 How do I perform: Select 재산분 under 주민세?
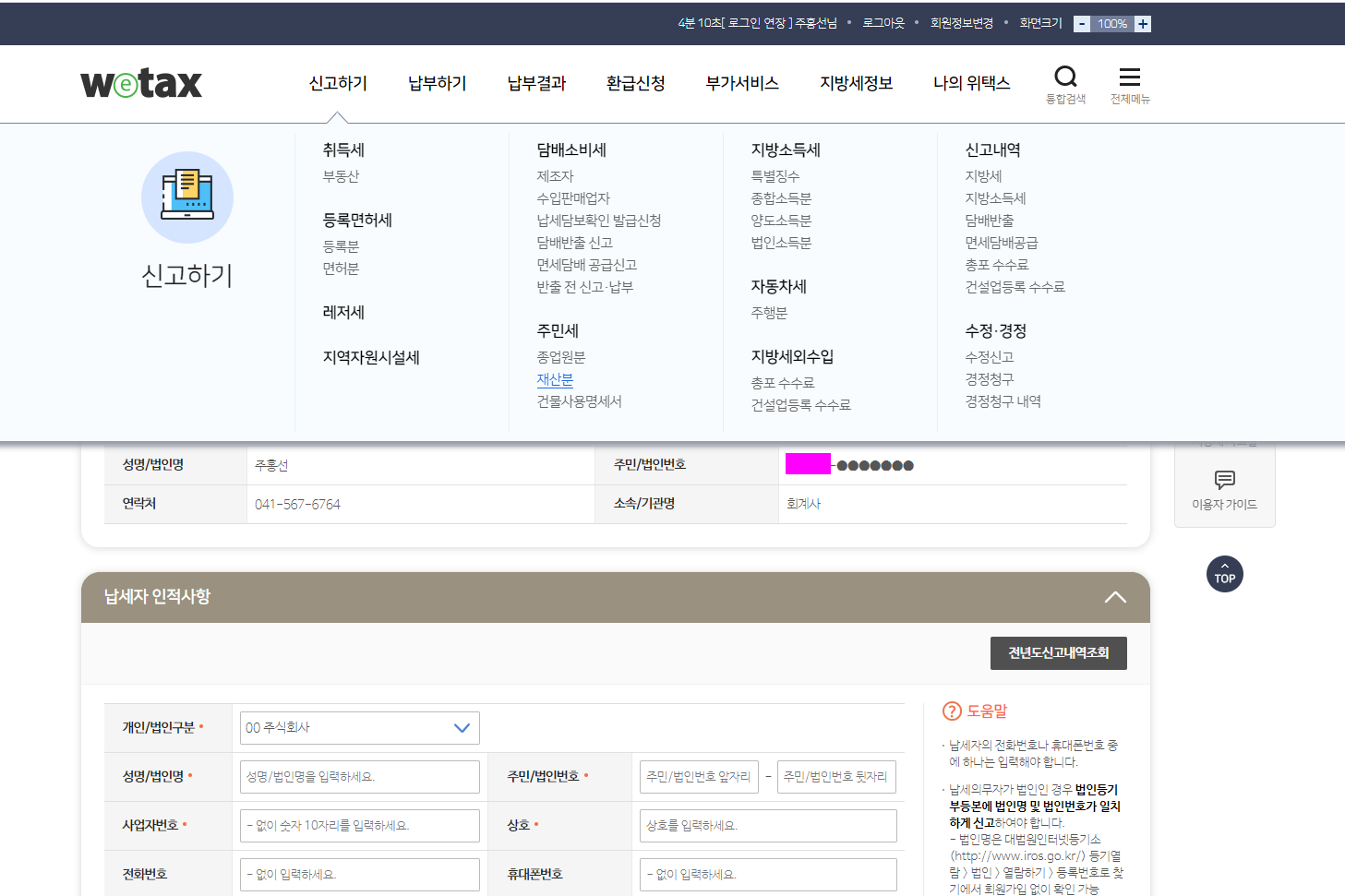pyautogui.click(x=555, y=379)
